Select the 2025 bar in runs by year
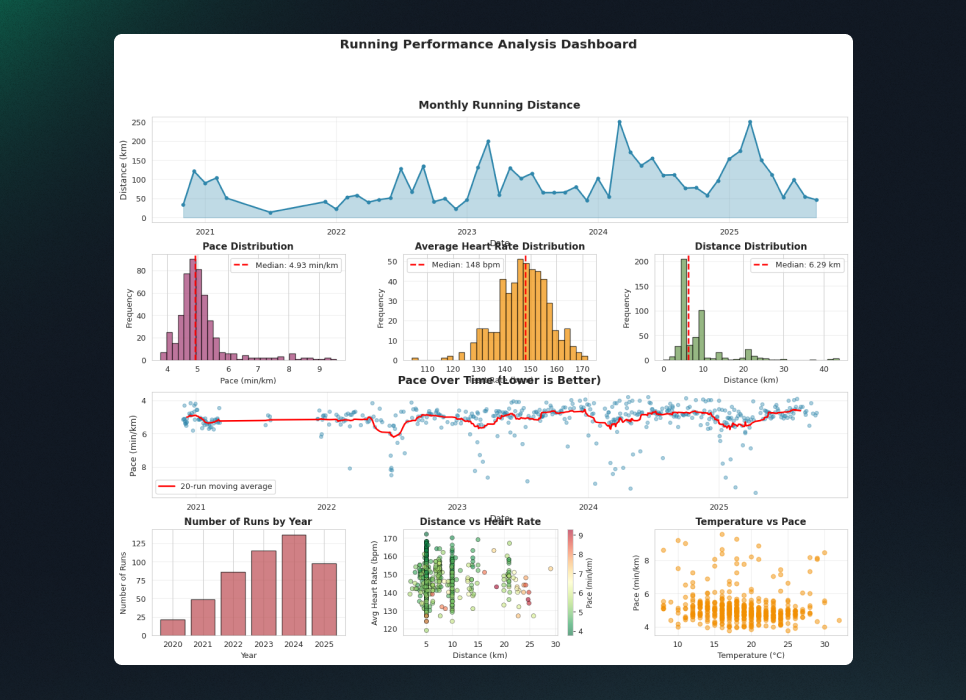The width and height of the screenshot is (966, 700). coord(324,599)
